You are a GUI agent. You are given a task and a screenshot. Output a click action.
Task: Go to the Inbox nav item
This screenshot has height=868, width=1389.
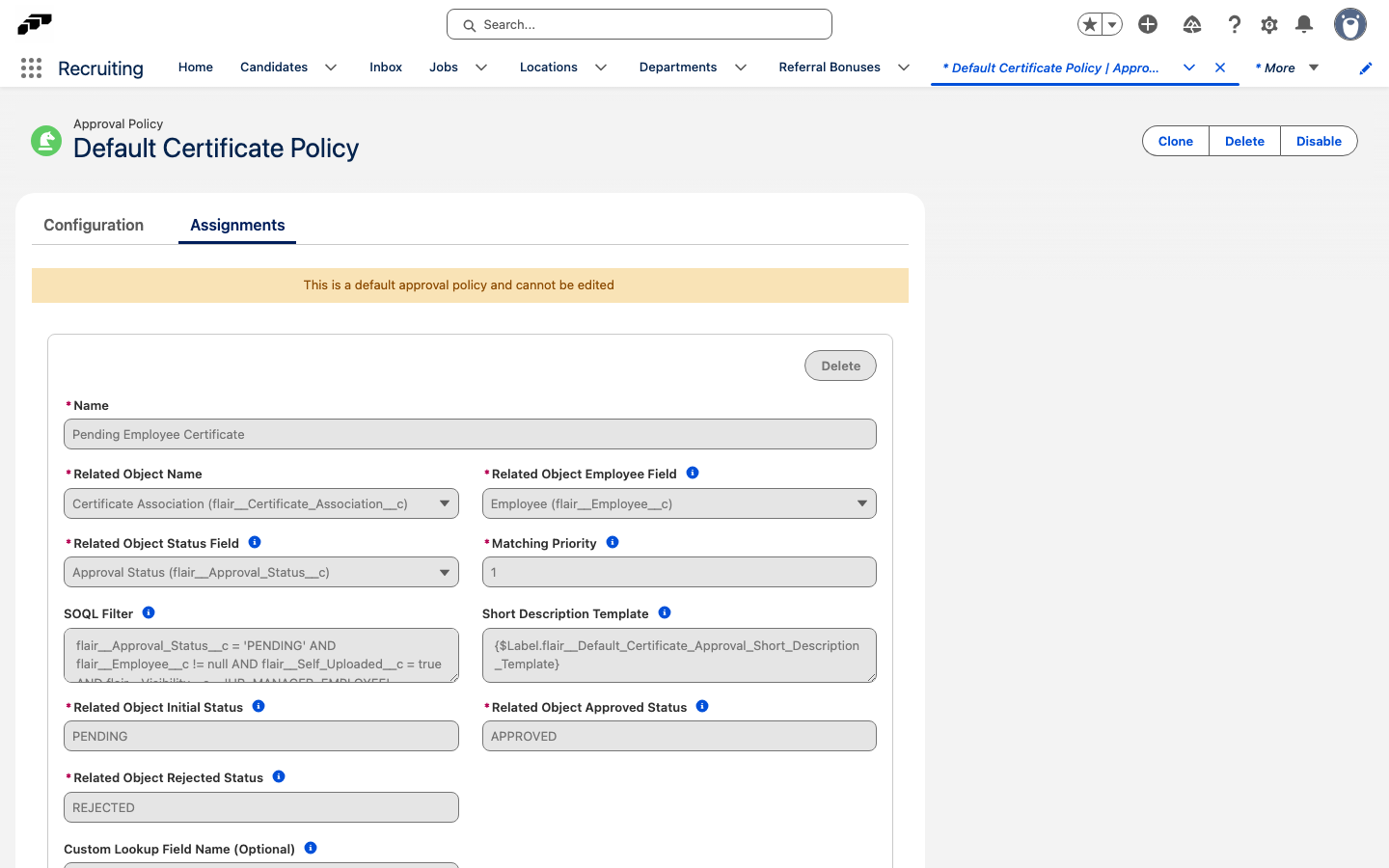pos(386,68)
